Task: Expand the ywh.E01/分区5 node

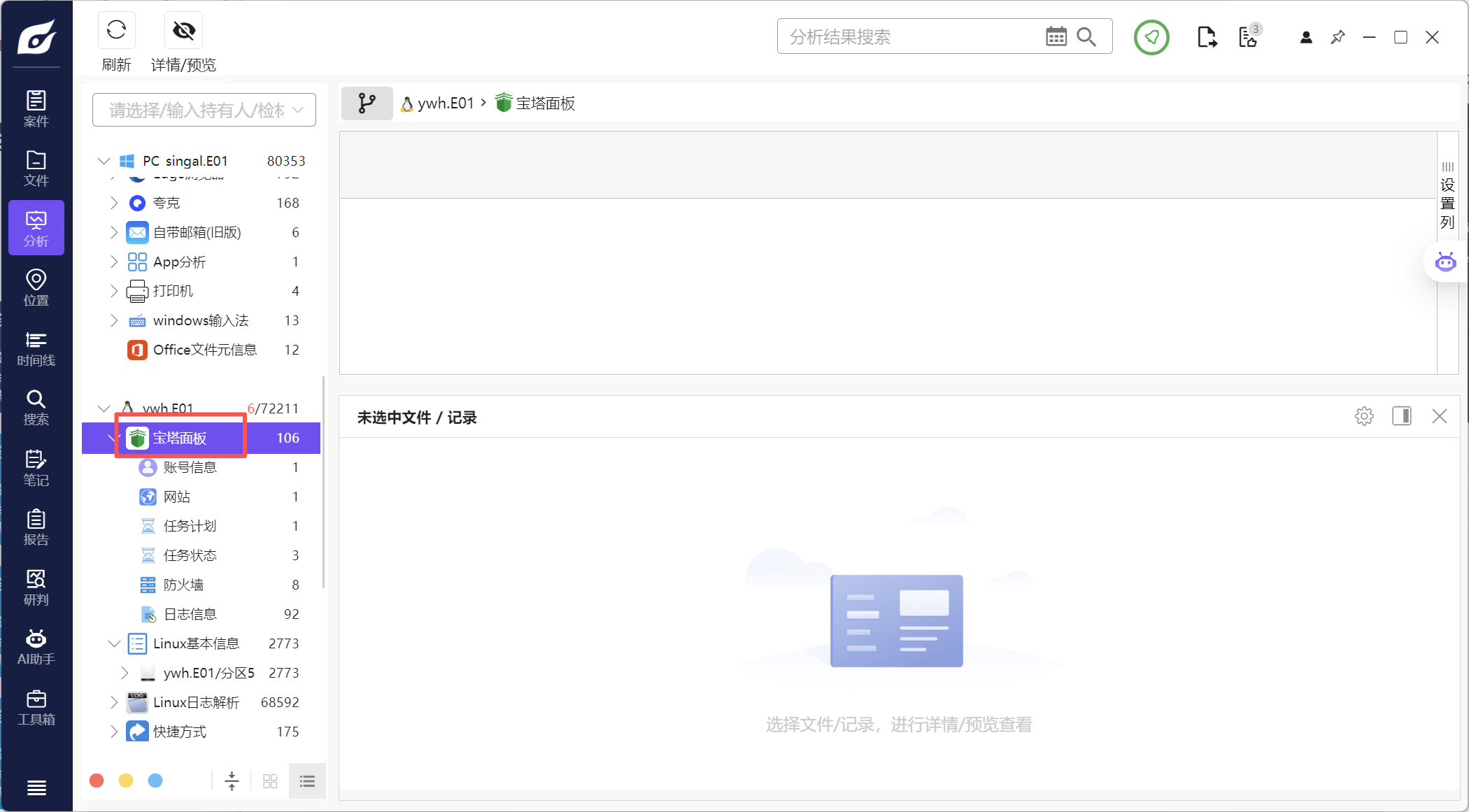Action: pyautogui.click(x=125, y=673)
